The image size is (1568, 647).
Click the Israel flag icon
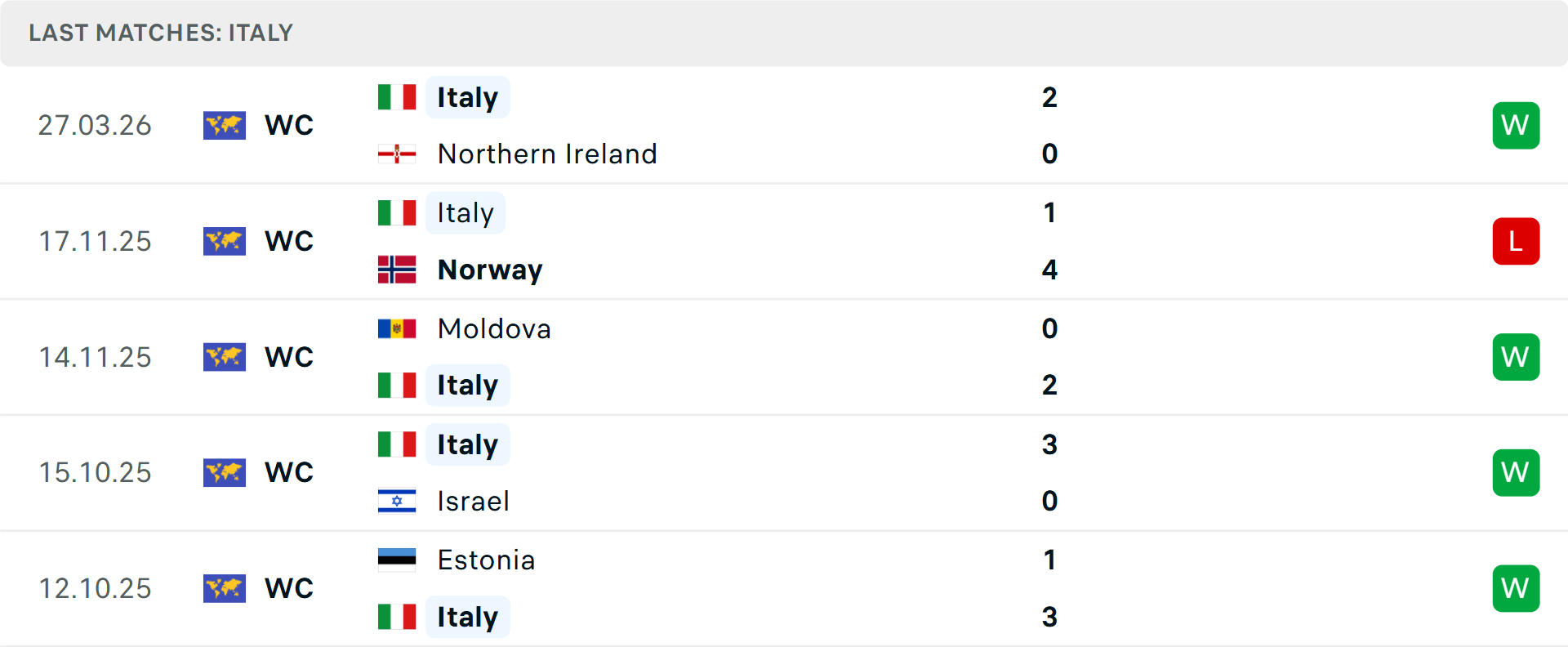397,501
